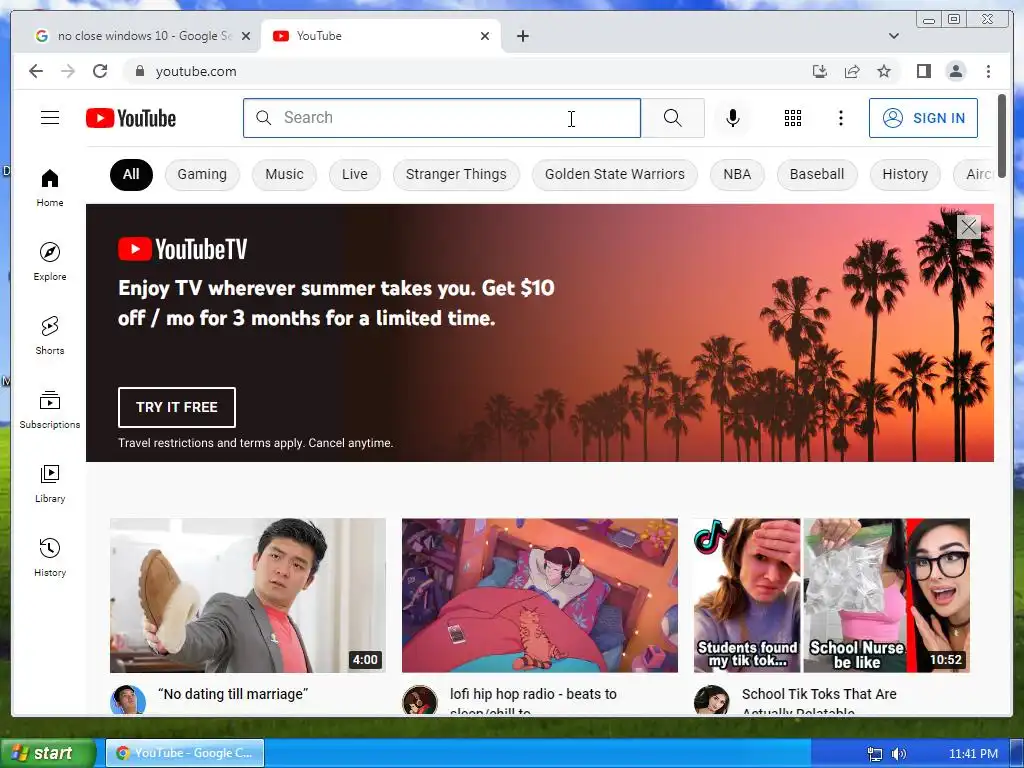
Task: Select the Gaming filter chip
Action: pyautogui.click(x=202, y=174)
